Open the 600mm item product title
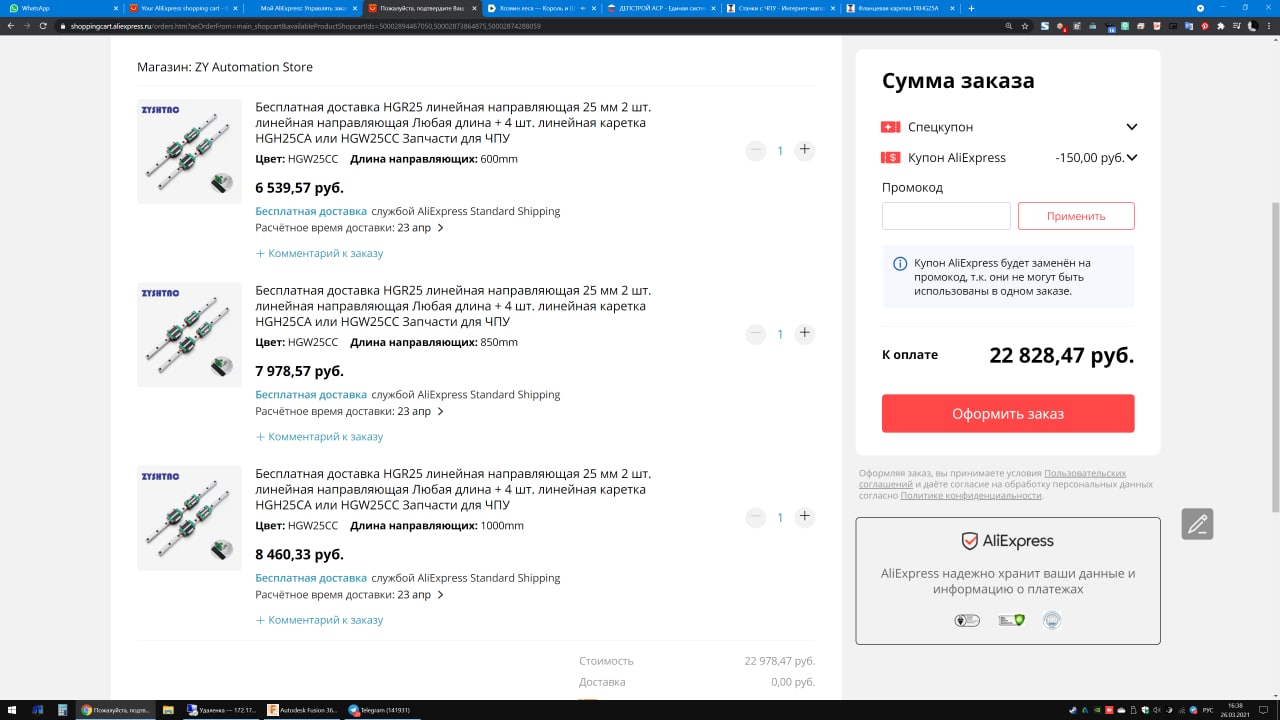1280x720 pixels. tap(453, 123)
